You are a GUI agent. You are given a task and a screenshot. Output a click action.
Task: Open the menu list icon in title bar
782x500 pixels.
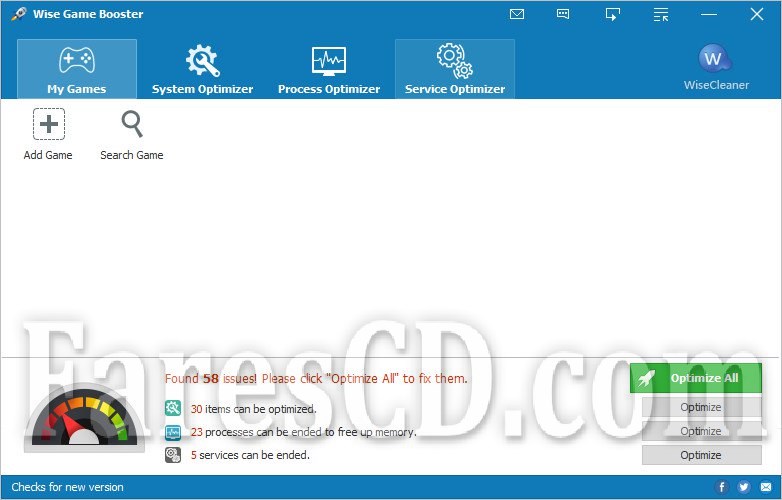[x=661, y=14]
